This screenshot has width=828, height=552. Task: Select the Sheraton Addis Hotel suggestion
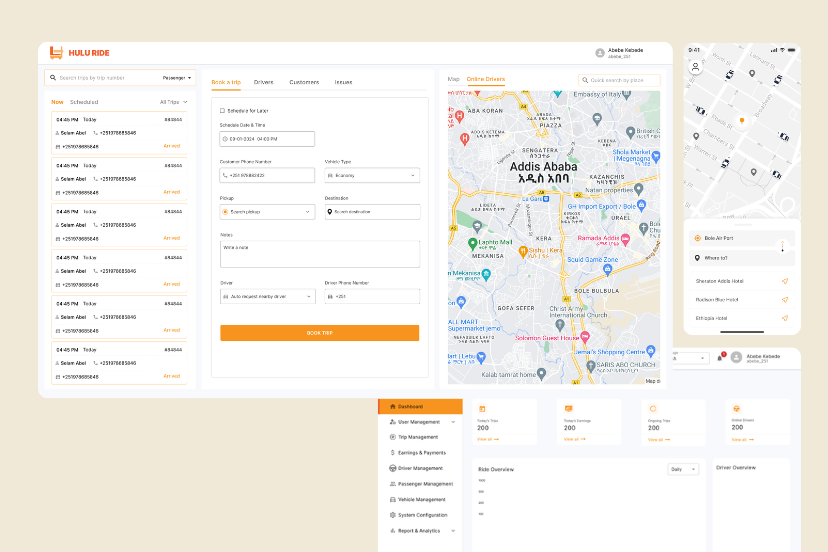point(741,281)
